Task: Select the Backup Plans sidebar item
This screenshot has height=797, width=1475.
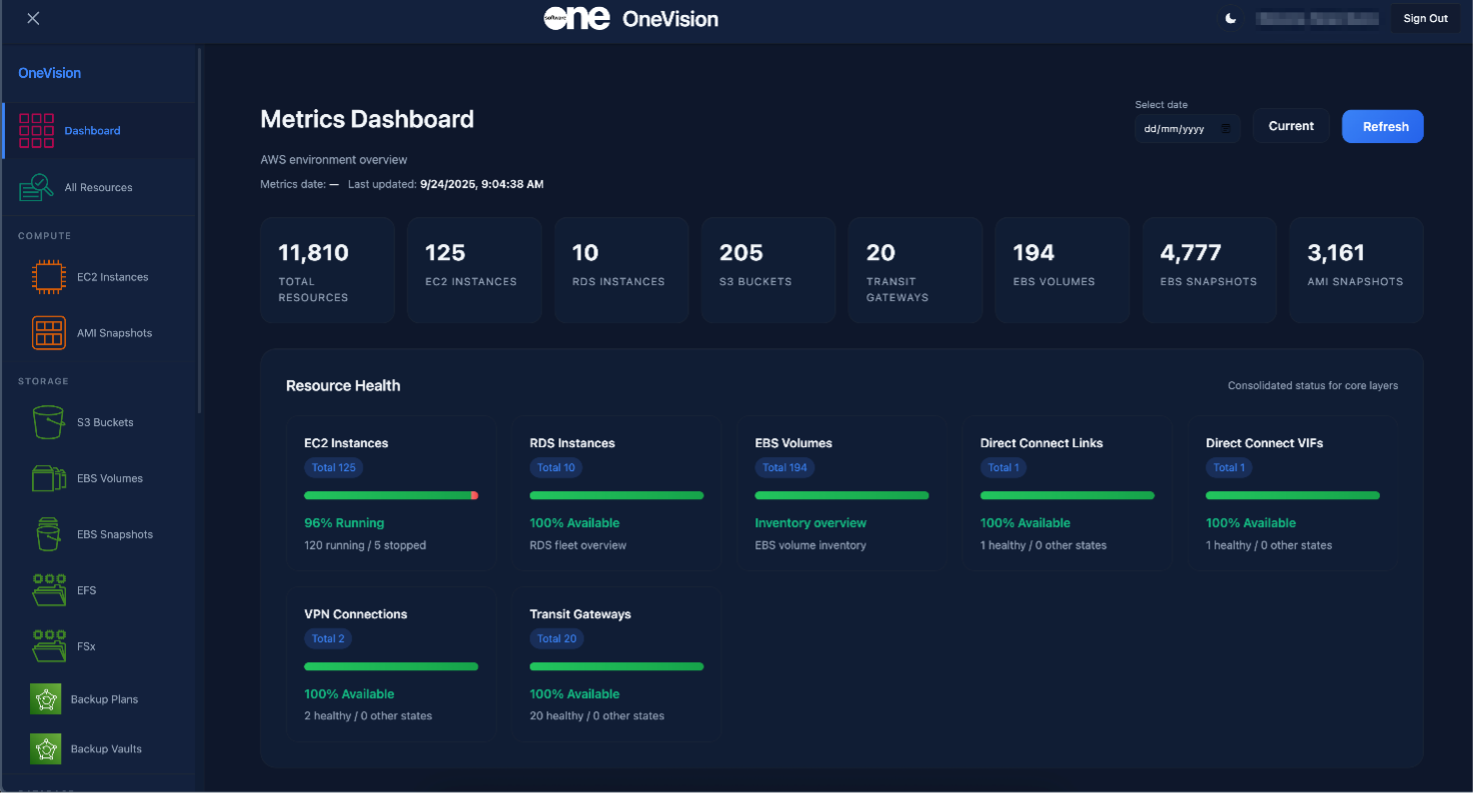Action: tap(104, 699)
